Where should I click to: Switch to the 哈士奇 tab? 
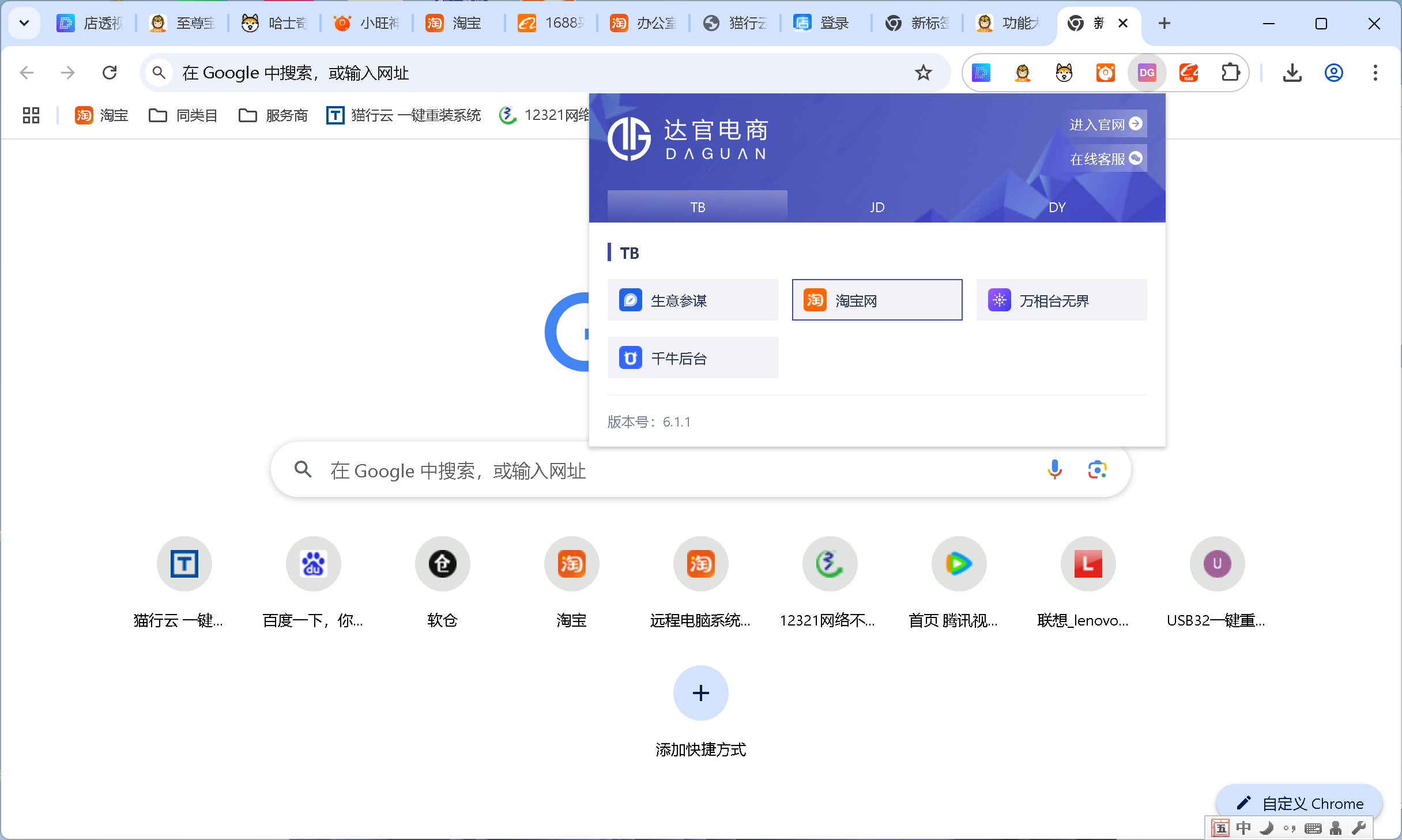tap(275, 23)
